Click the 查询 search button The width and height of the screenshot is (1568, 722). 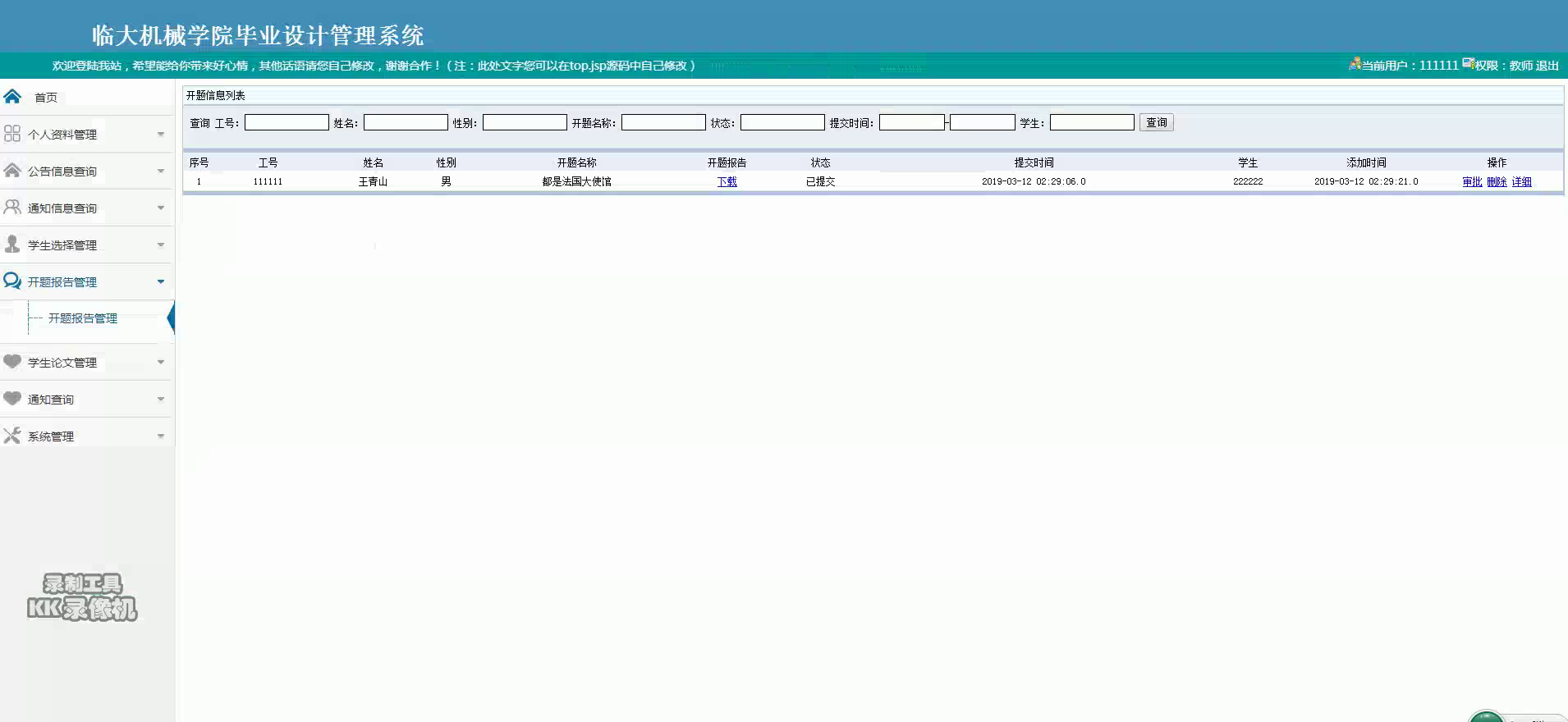[x=1157, y=122]
